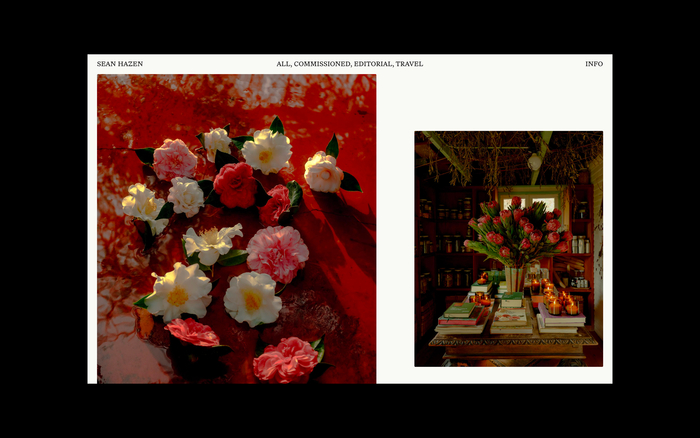Click the pale pink camellia at upper left
Viewport: 700px width, 438px height.
pos(175,159)
